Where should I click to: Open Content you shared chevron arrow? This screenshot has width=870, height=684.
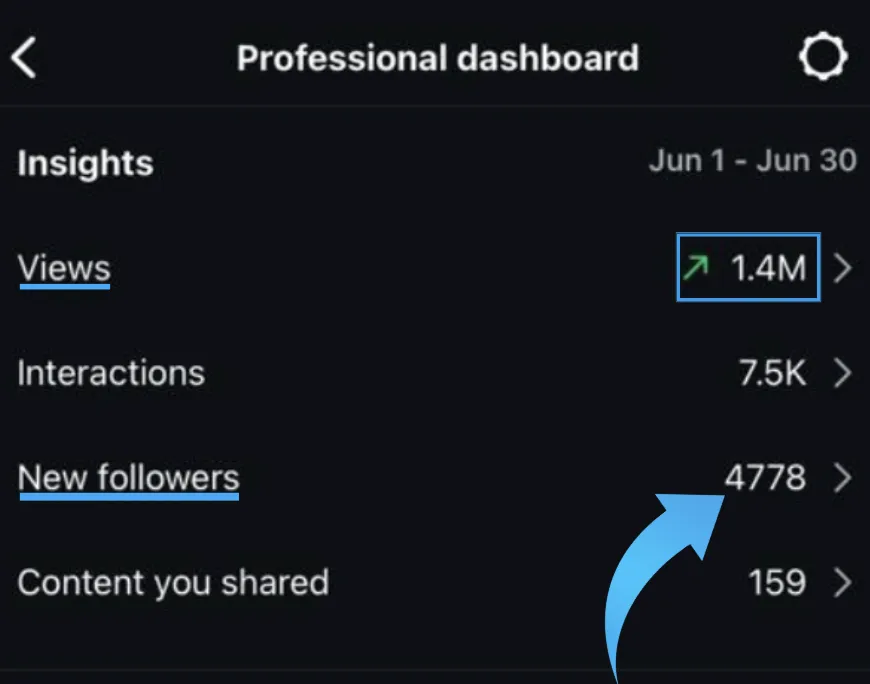(842, 582)
